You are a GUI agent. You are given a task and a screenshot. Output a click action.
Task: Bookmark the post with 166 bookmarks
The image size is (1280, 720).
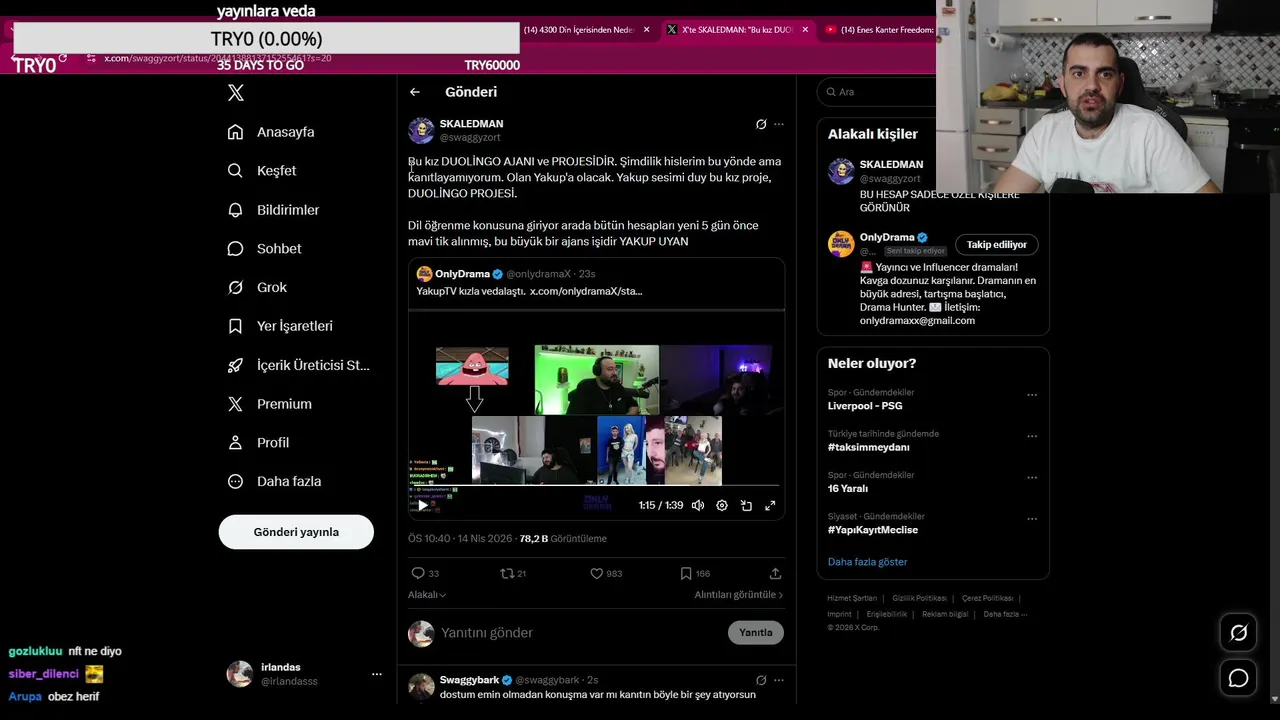[695, 573]
